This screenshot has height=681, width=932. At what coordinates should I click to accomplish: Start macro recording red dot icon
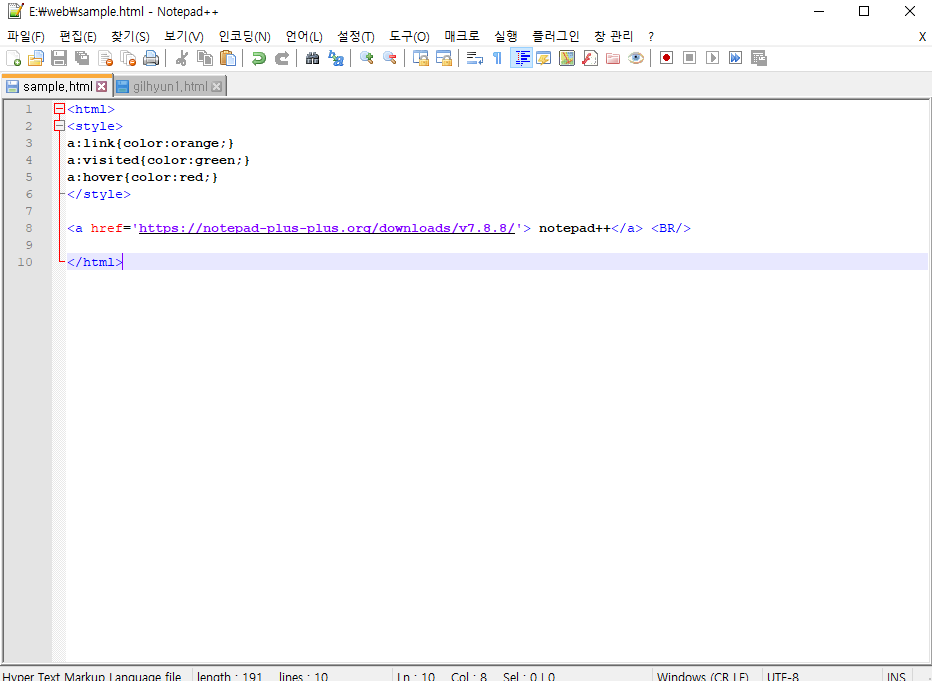pos(666,58)
